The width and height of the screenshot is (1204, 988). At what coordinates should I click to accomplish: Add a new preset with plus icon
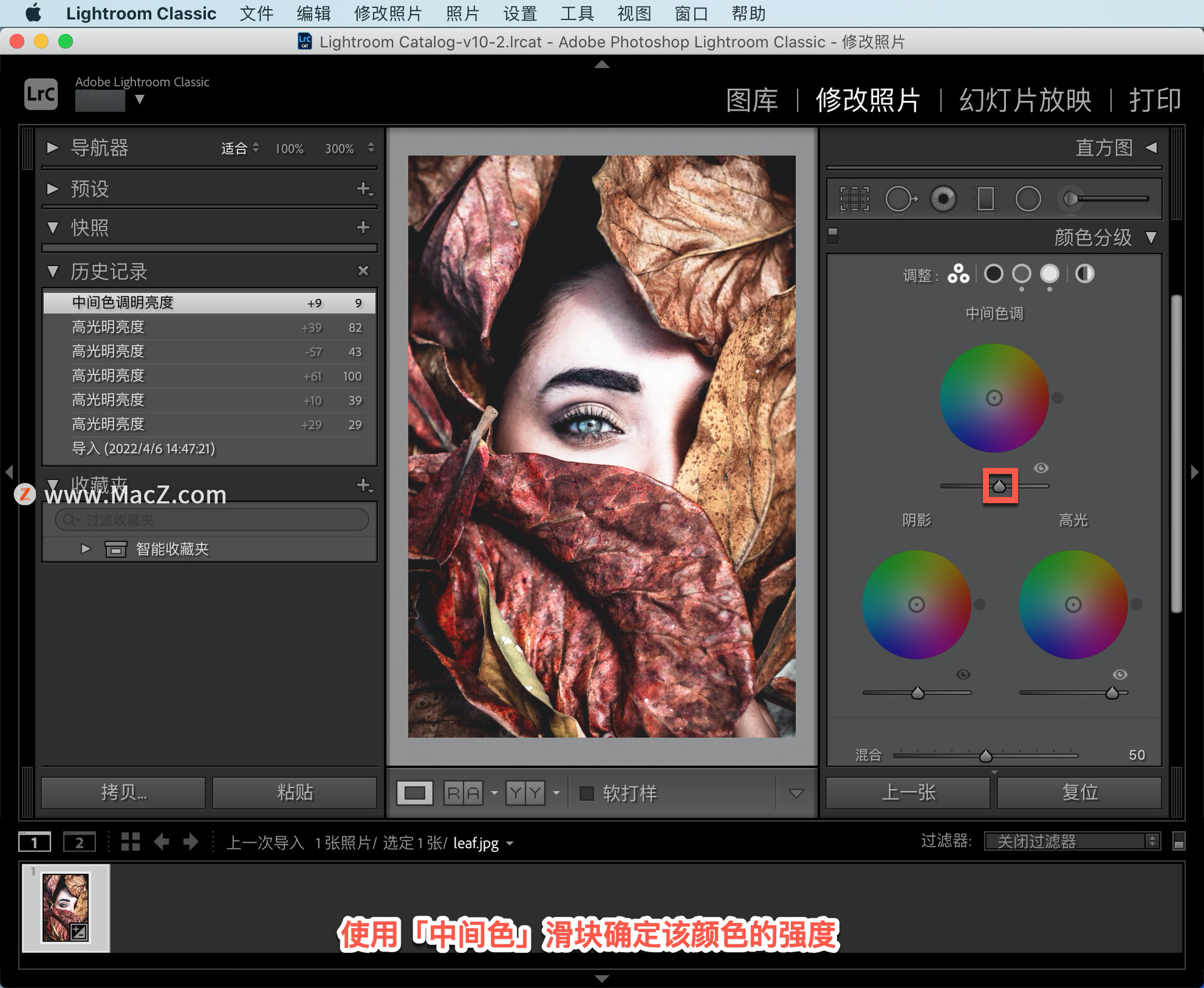(364, 189)
